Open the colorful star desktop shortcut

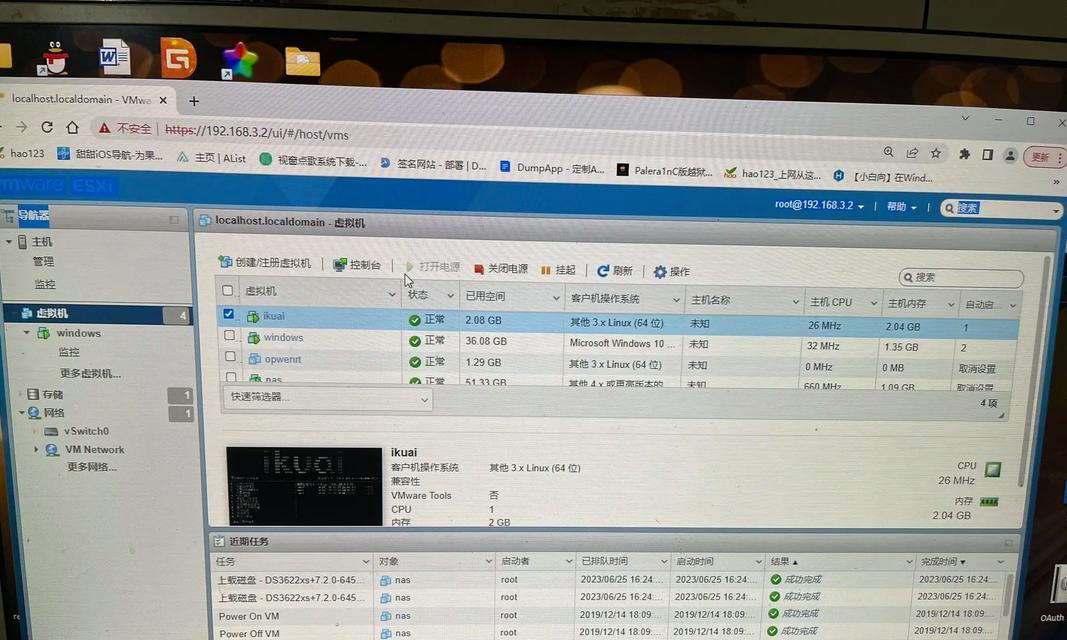pos(240,61)
